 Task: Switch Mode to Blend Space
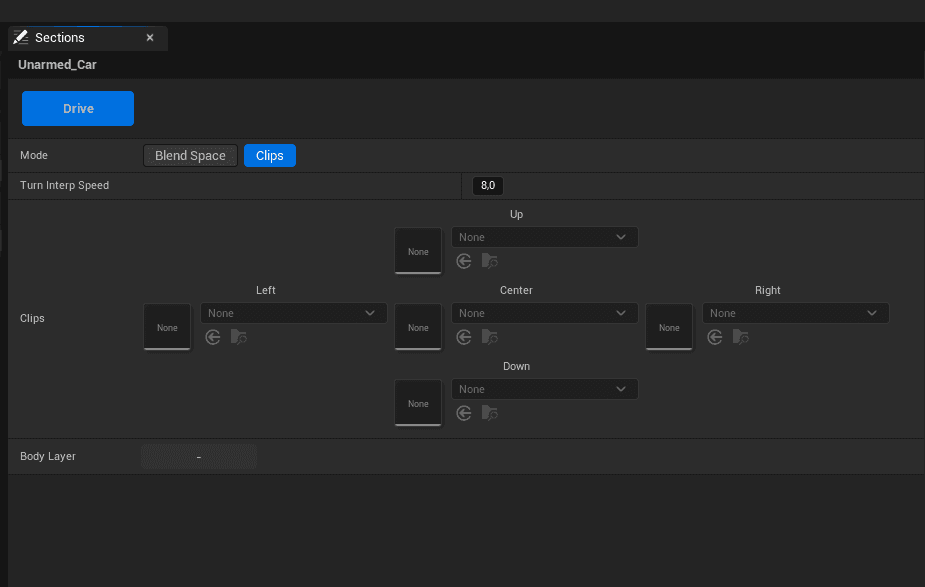coord(190,156)
